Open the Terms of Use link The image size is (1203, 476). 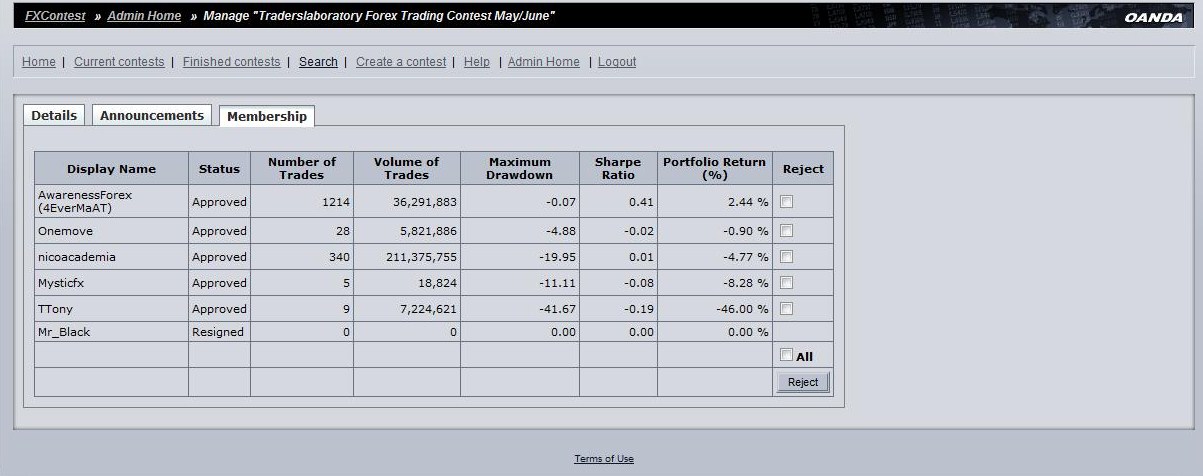pyautogui.click(x=604, y=459)
